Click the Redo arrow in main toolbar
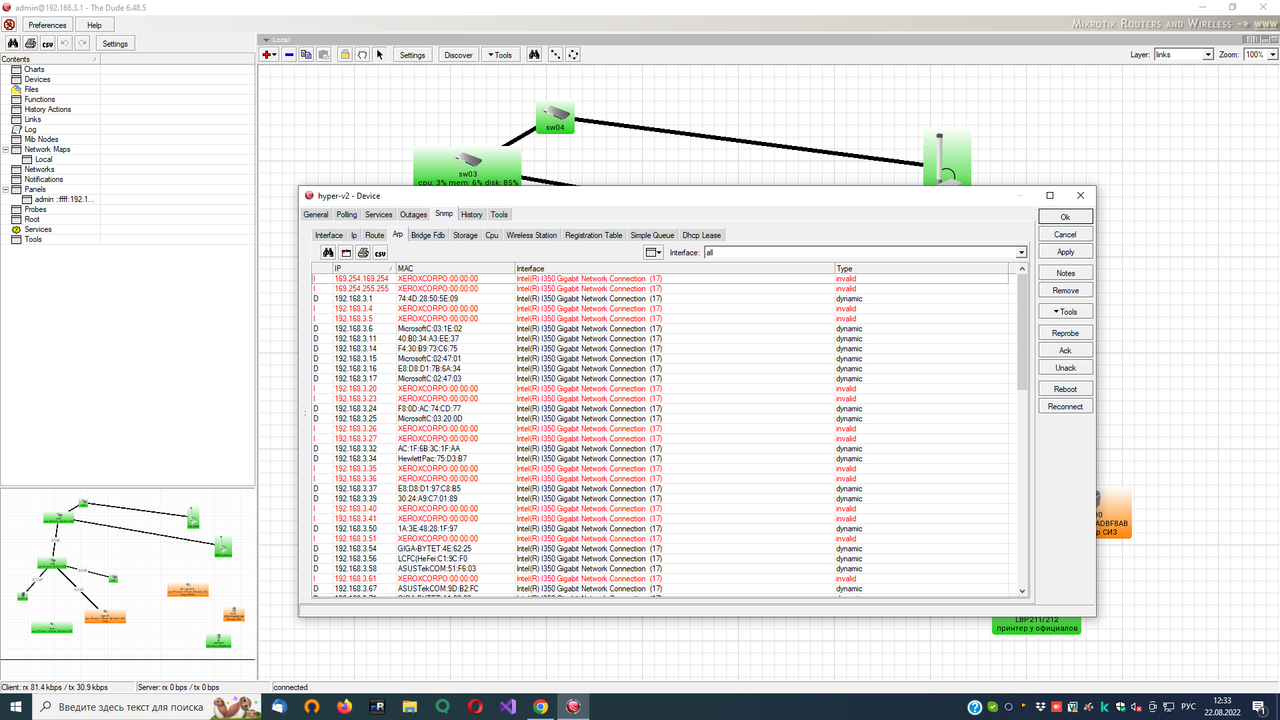The width and height of the screenshot is (1280, 720). 82,44
